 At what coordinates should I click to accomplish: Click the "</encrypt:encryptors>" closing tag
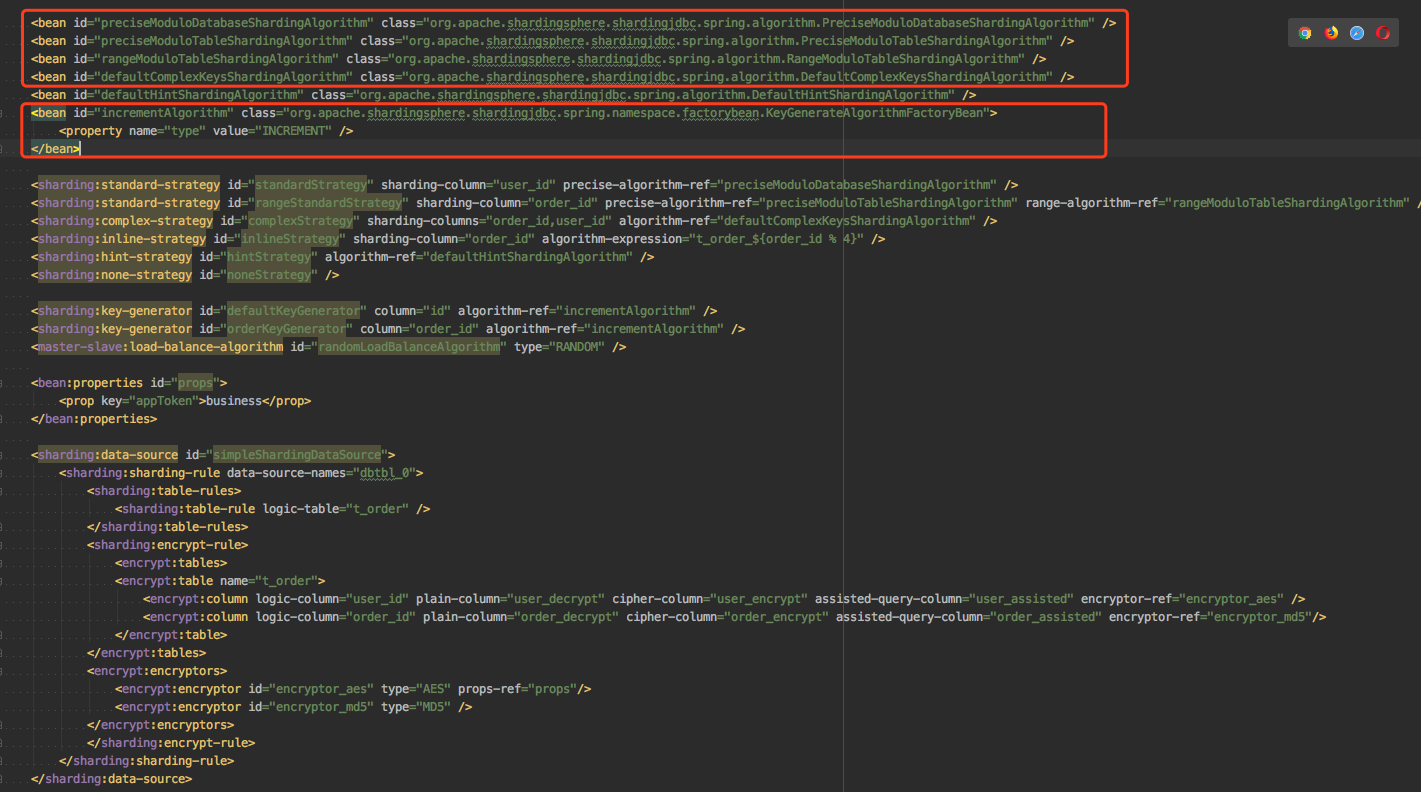[160, 725]
